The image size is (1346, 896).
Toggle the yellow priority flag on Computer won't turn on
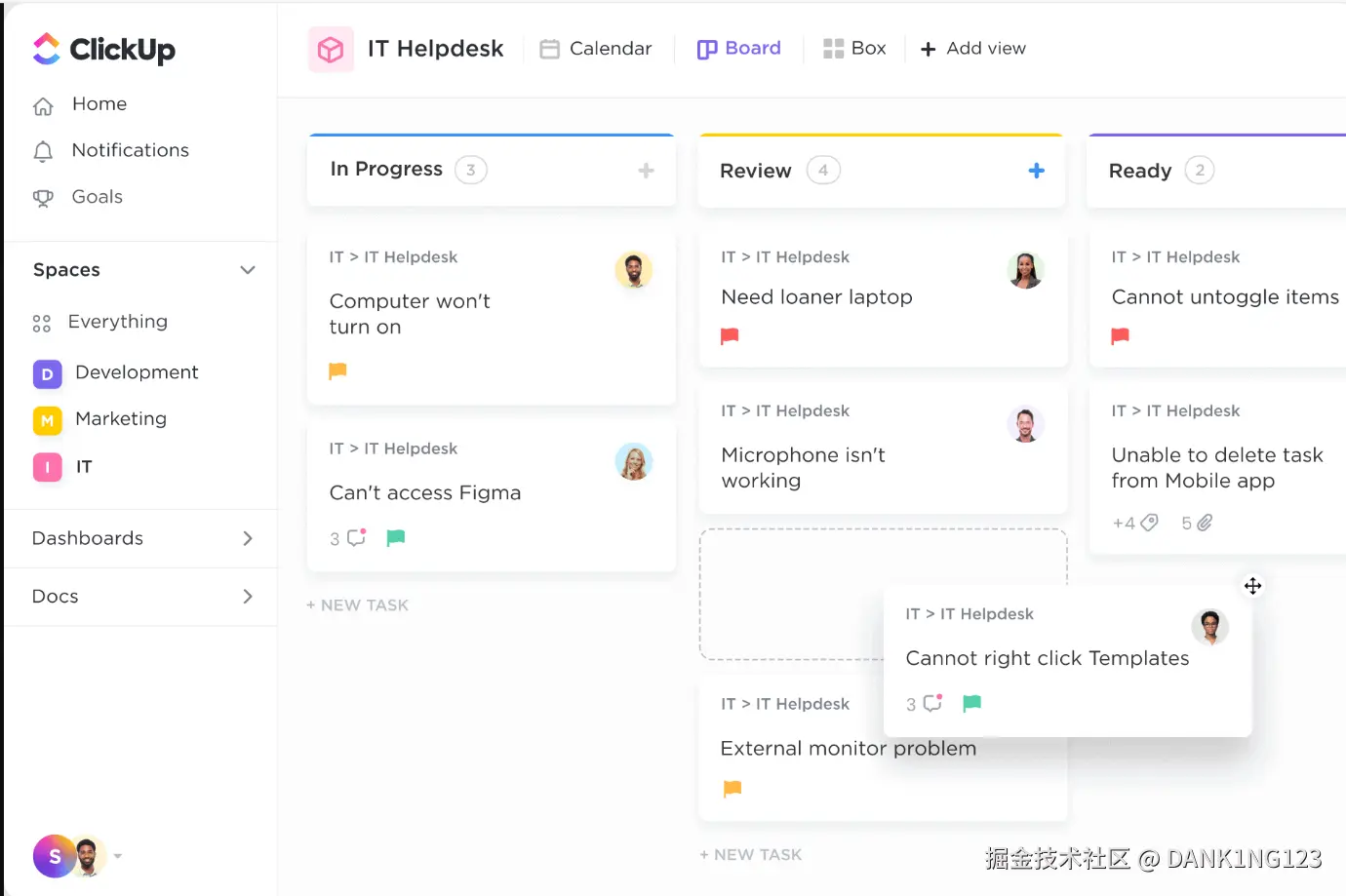click(x=337, y=370)
